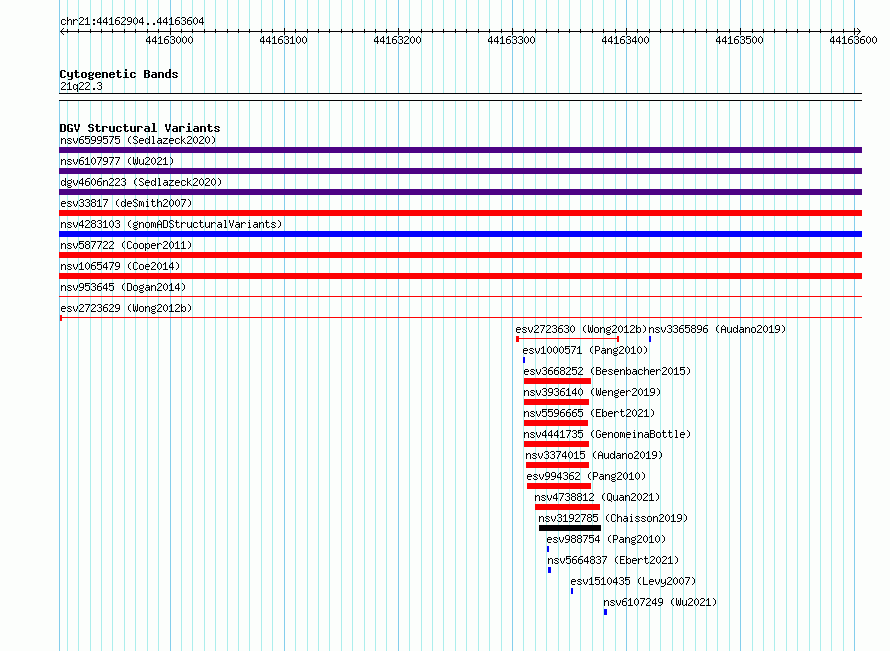The image size is (890, 651).
Task: Click ruler position 44163300
Action: 511,40
